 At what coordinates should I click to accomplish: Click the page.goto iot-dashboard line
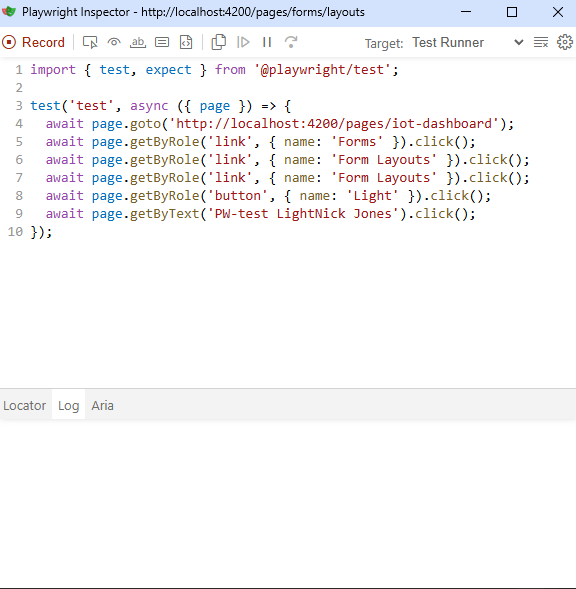point(280,124)
